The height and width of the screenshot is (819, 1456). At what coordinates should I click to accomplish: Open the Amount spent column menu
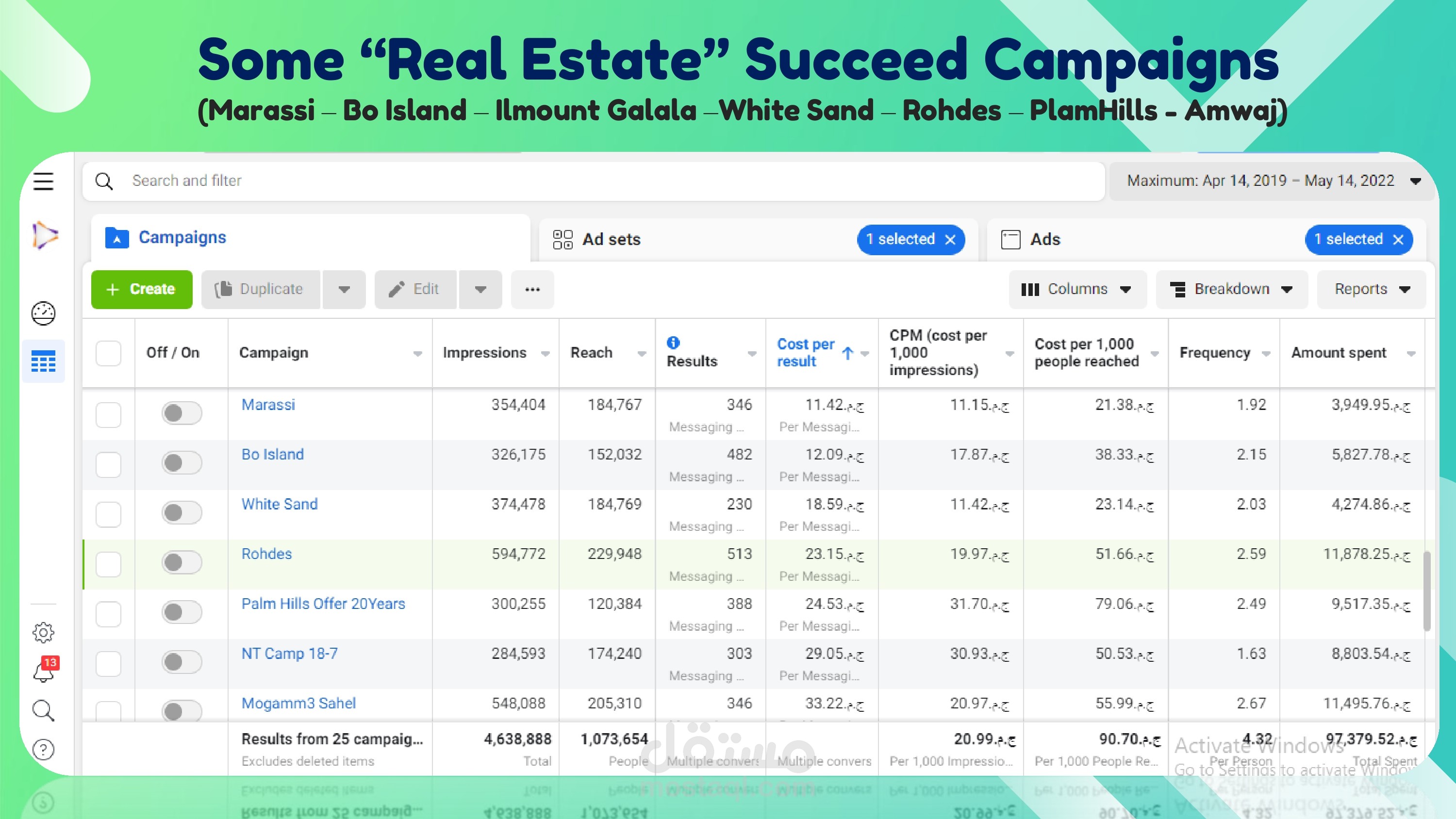(1411, 354)
